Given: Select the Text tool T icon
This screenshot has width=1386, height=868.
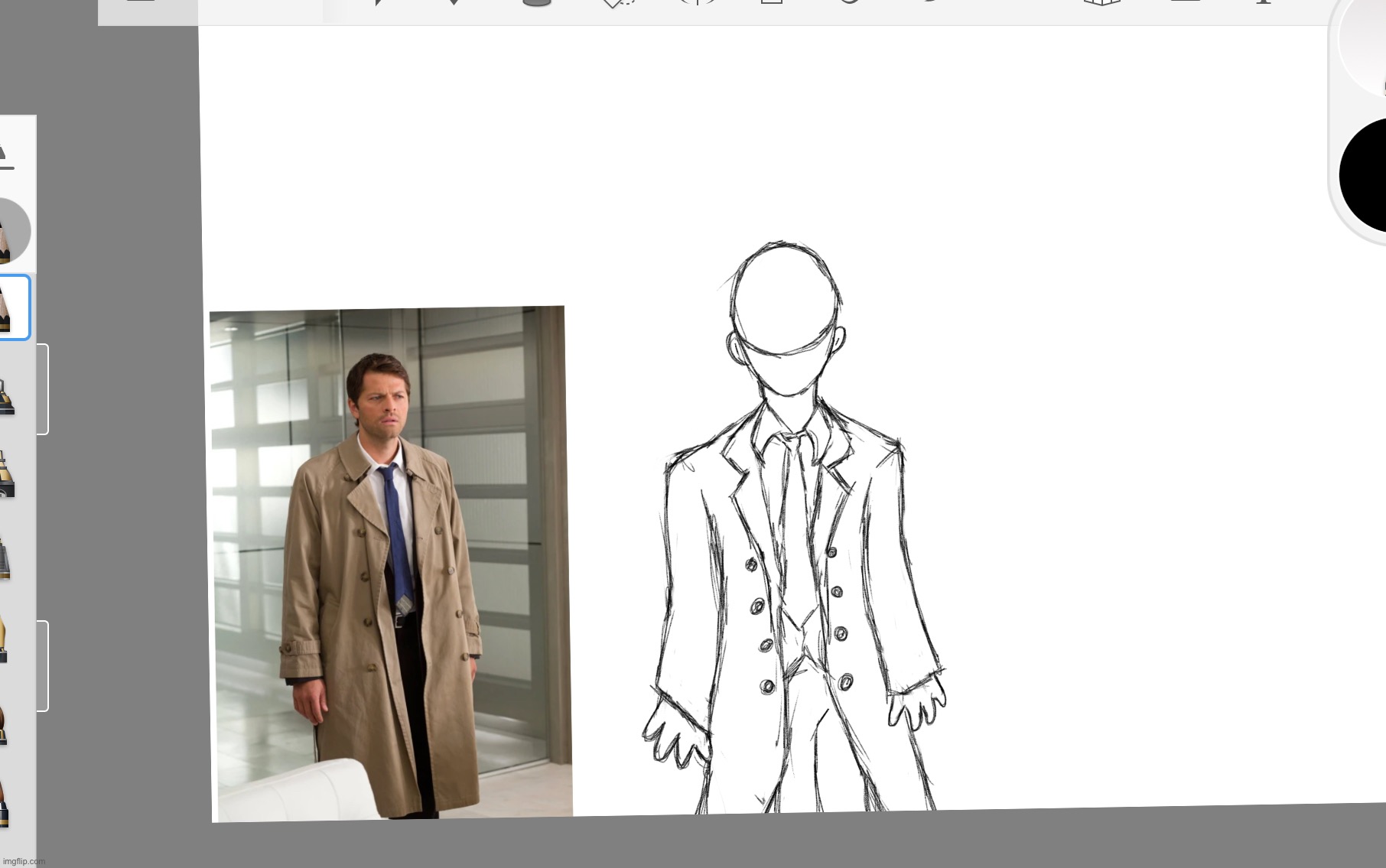Looking at the screenshot, I should point(1263,3).
